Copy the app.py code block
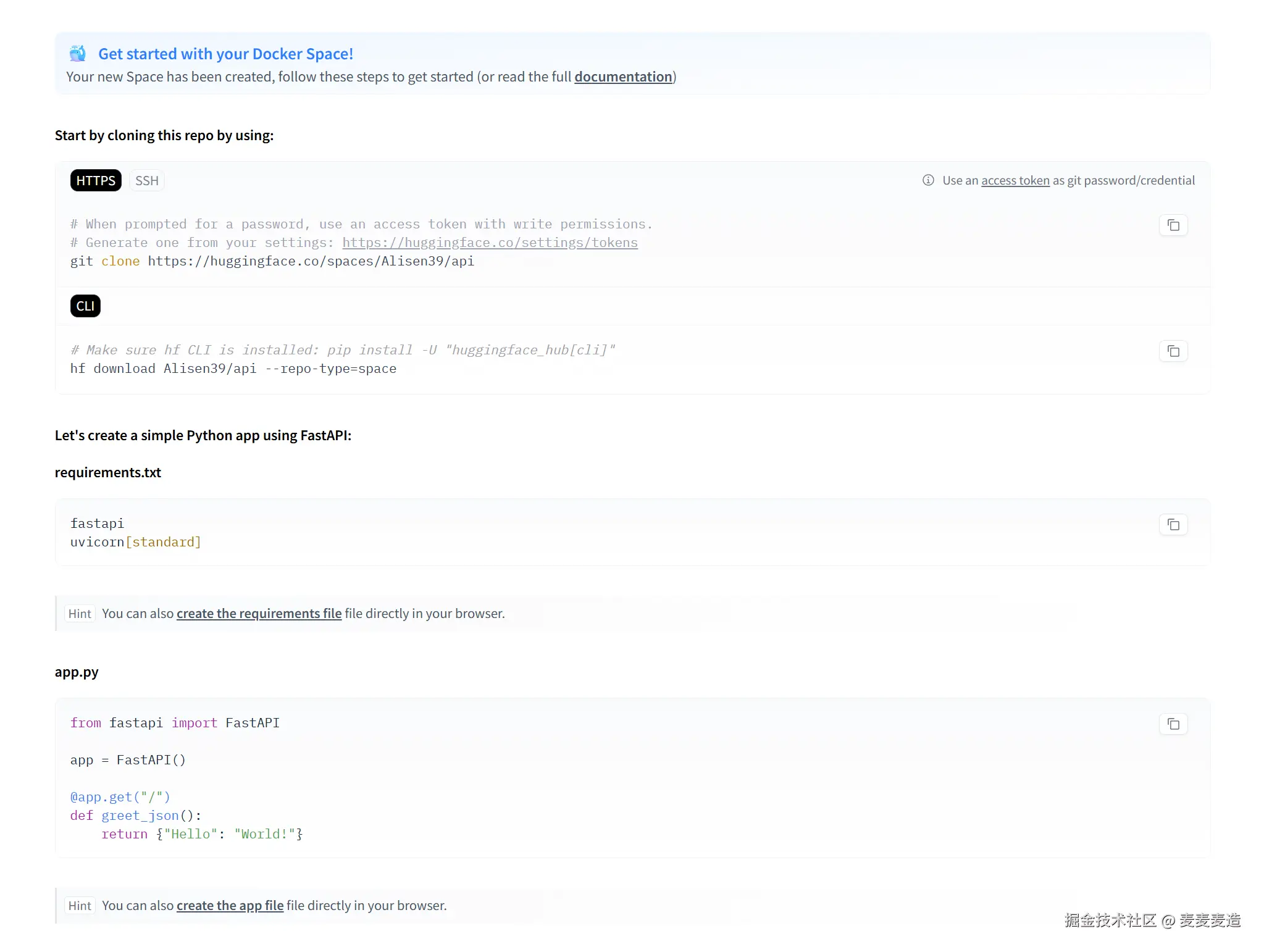1264x952 pixels. pos(1173,724)
